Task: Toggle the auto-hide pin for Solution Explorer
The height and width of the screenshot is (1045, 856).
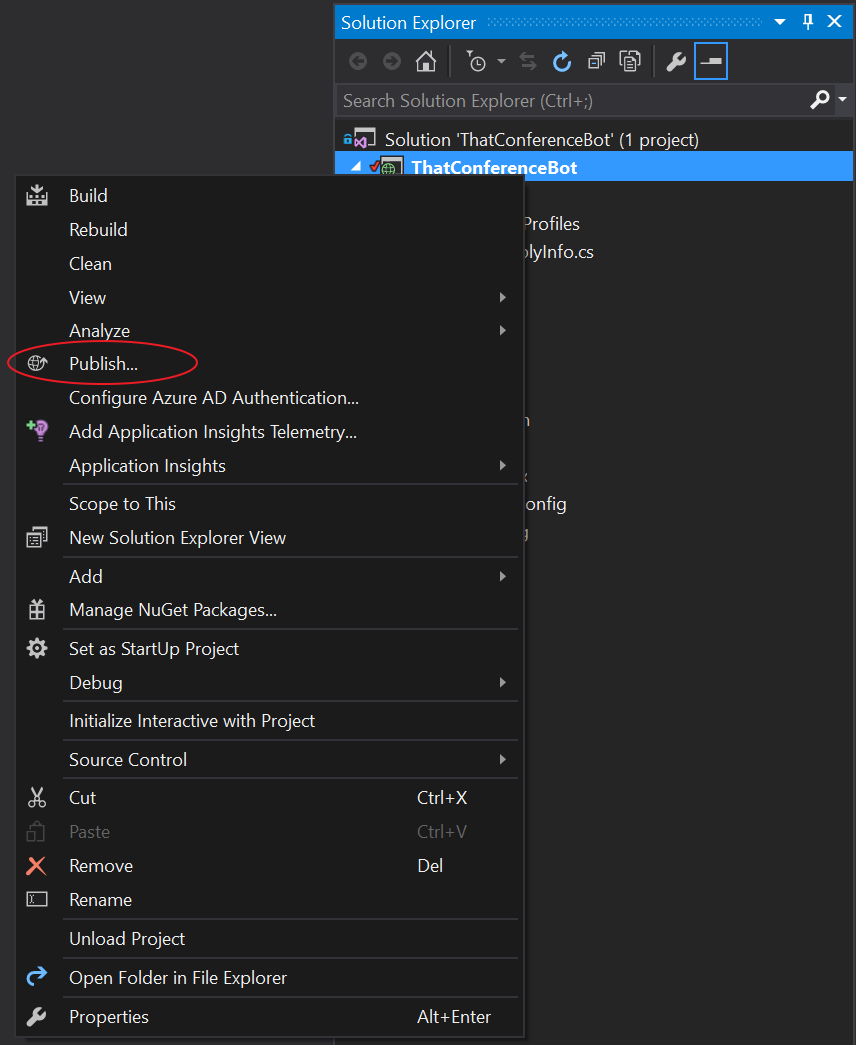Action: coord(808,22)
